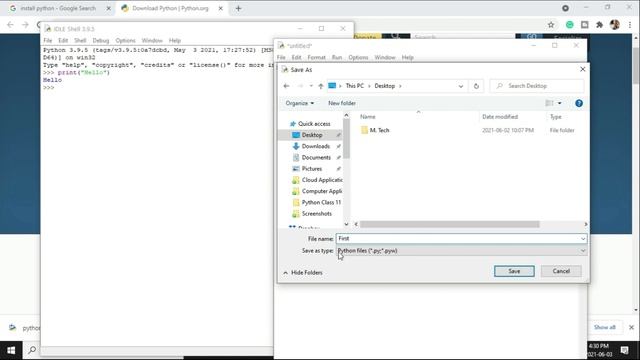This screenshot has width=640, height=360.
Task: Select the M. Tech folder in file list
Action: pos(375,130)
